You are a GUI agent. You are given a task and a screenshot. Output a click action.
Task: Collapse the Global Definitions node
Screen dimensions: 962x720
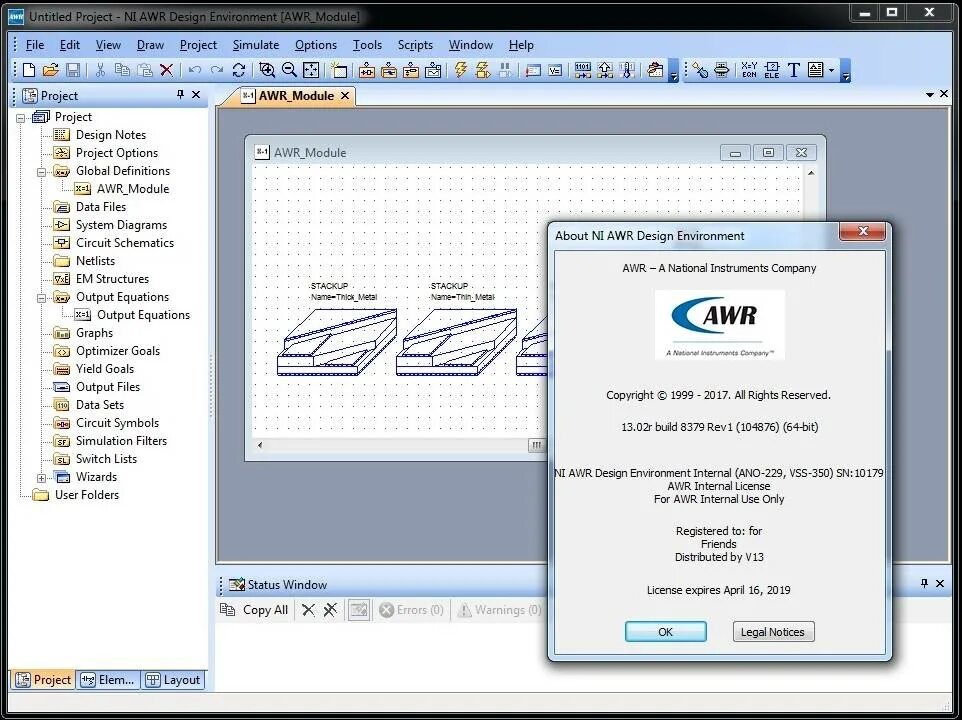tap(41, 172)
